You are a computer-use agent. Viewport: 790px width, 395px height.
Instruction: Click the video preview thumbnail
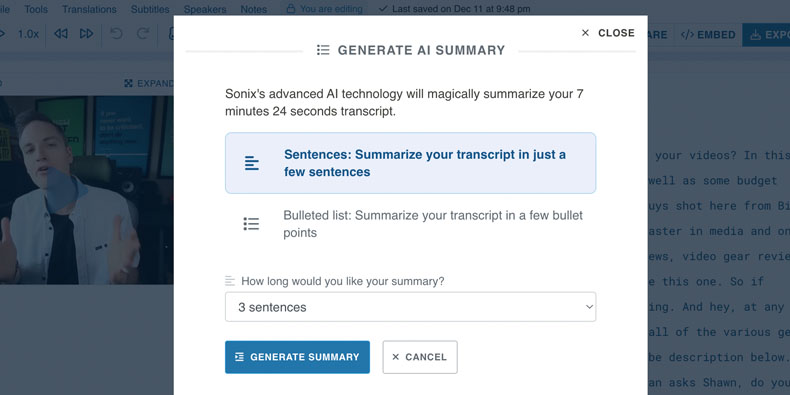(x=87, y=190)
